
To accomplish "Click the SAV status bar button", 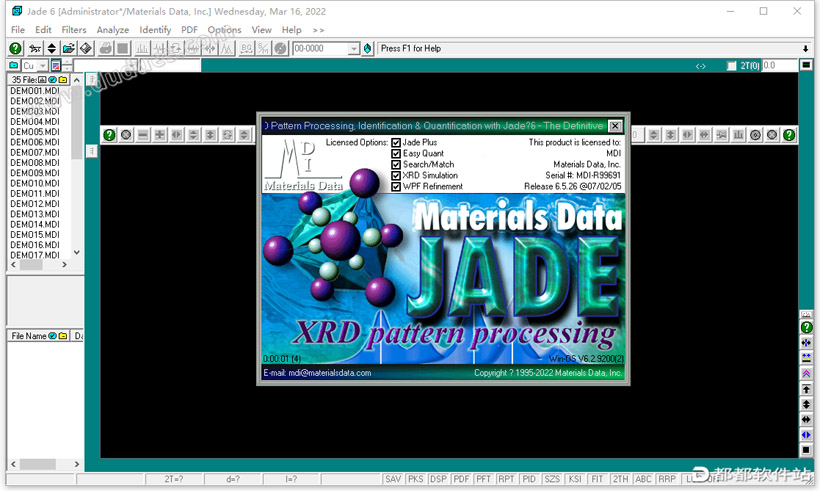I will 393,479.
